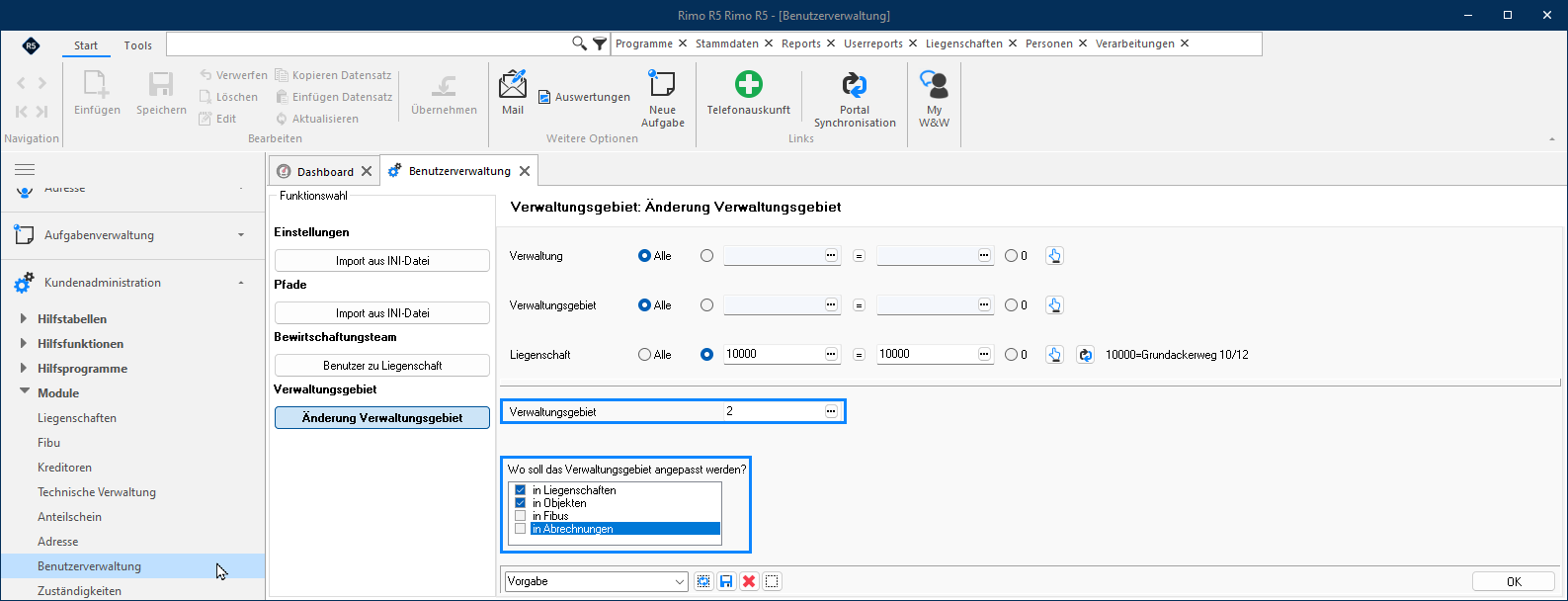Screen dimensions: 1568x601
Task: Click Import aus INI-Datei under Pfade
Action: click(x=382, y=313)
